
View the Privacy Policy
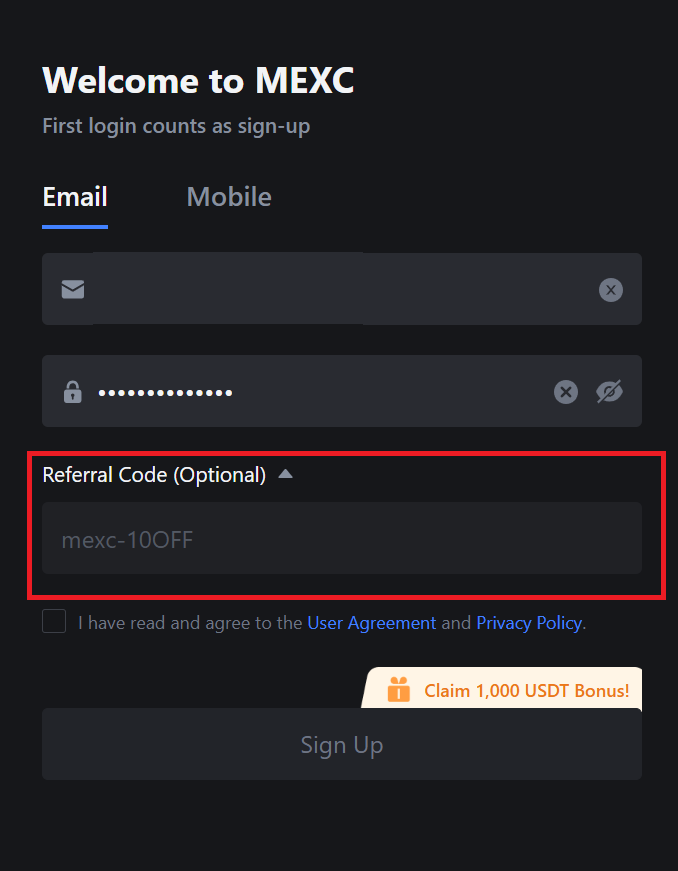point(528,622)
